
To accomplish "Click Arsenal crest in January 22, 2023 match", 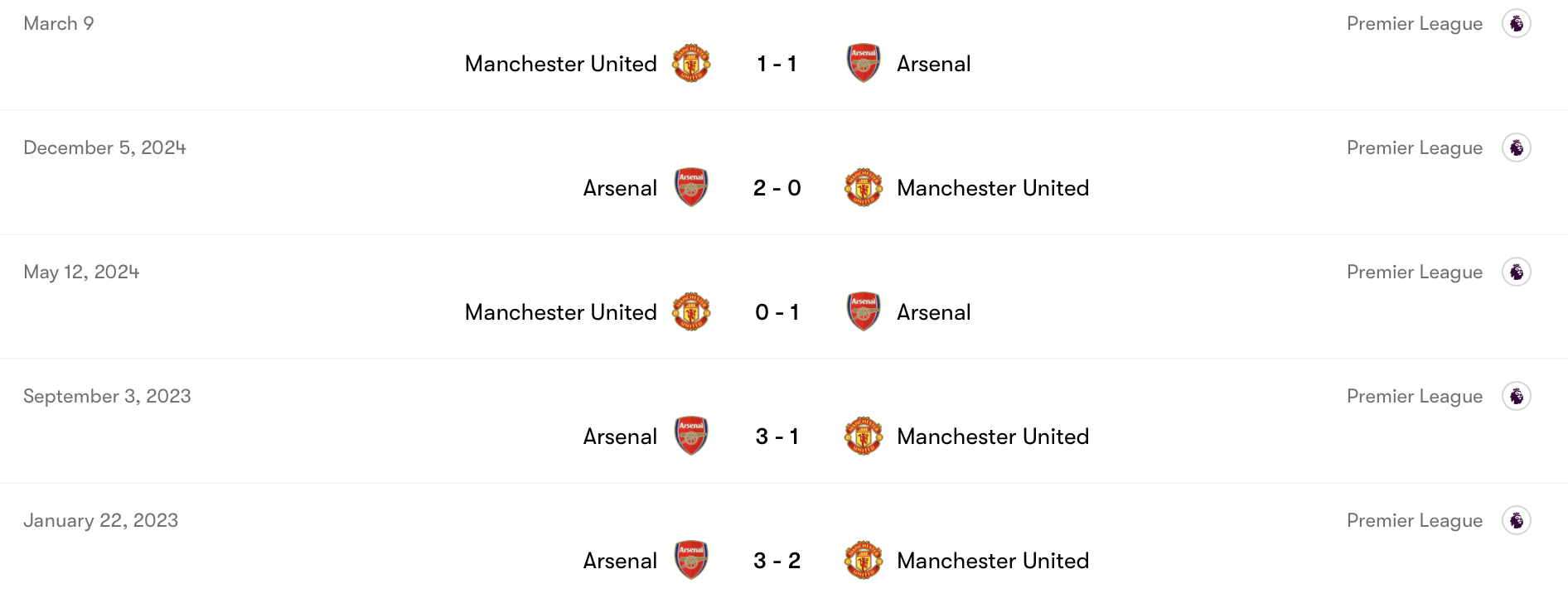I will (x=691, y=561).
